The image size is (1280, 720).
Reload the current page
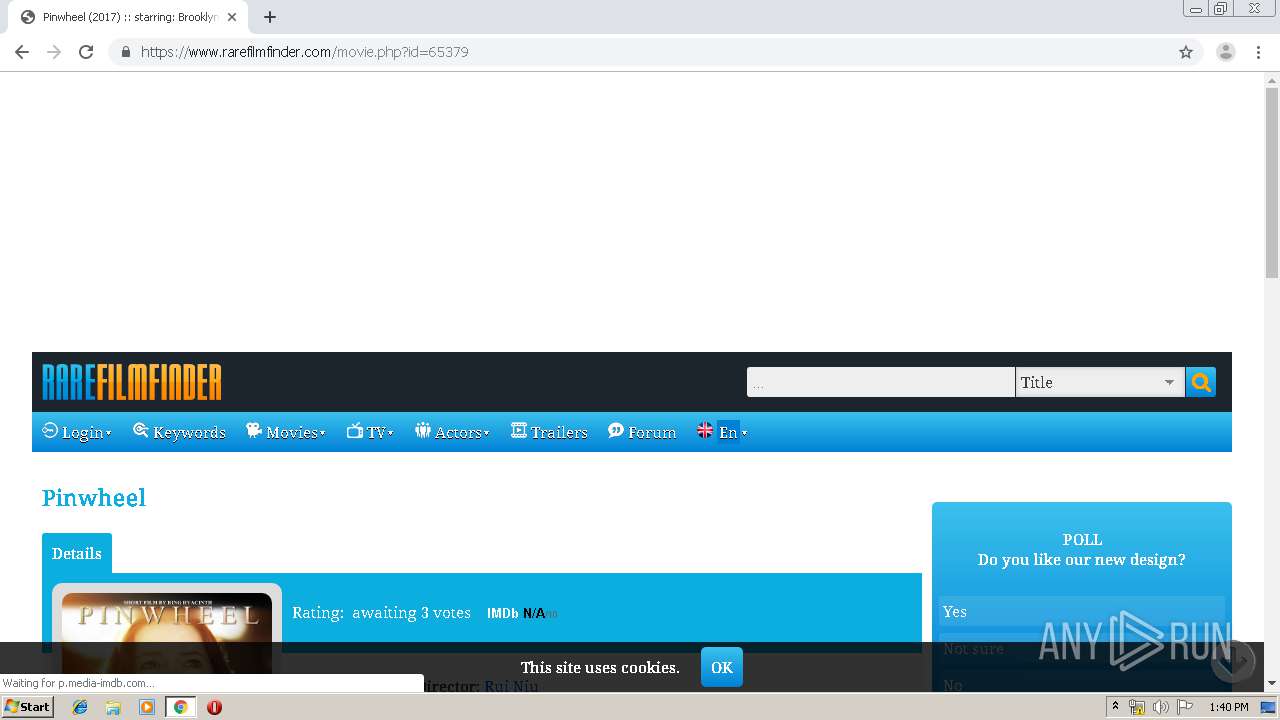86,52
